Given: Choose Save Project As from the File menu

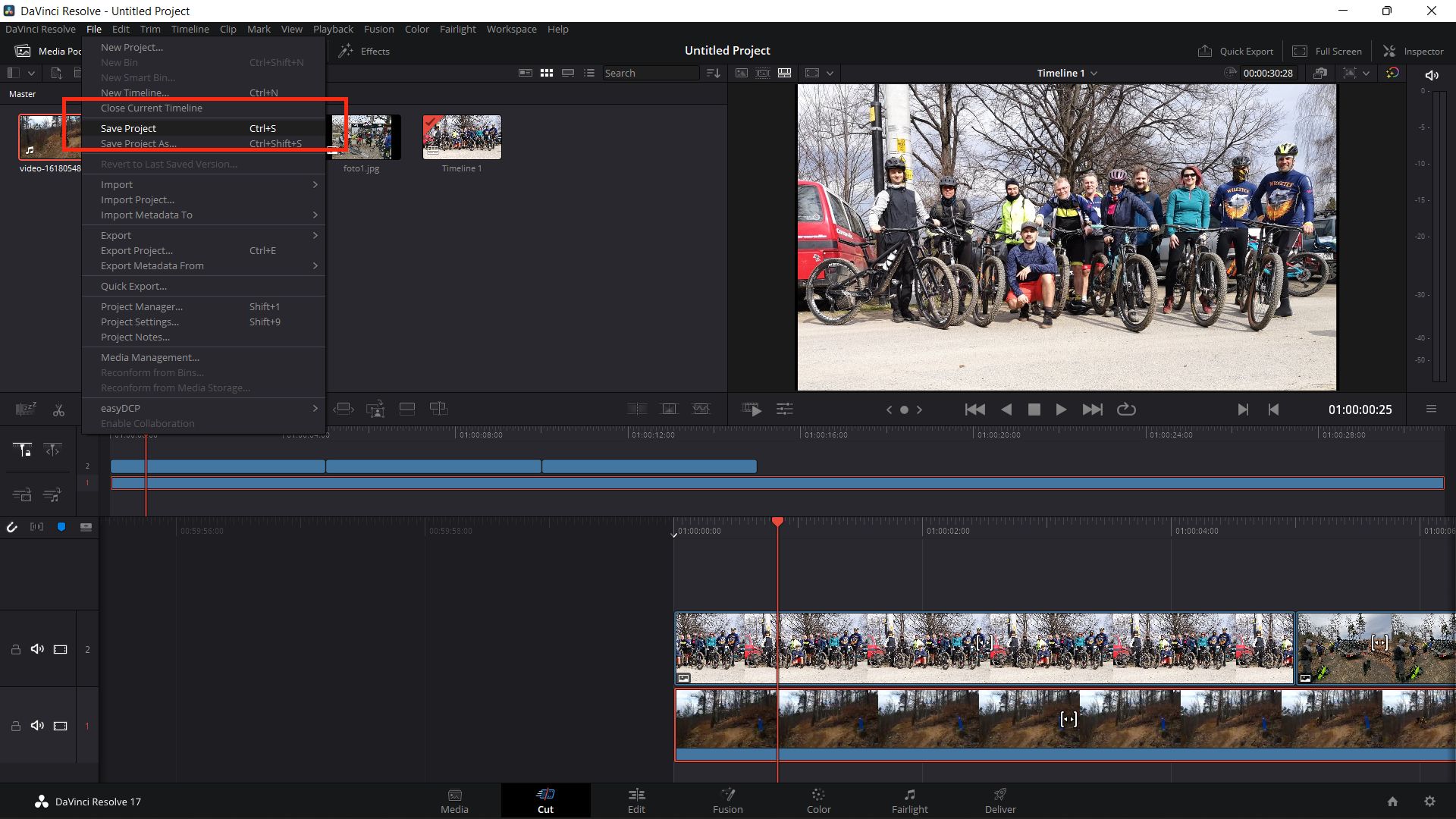Looking at the screenshot, I should [x=140, y=143].
